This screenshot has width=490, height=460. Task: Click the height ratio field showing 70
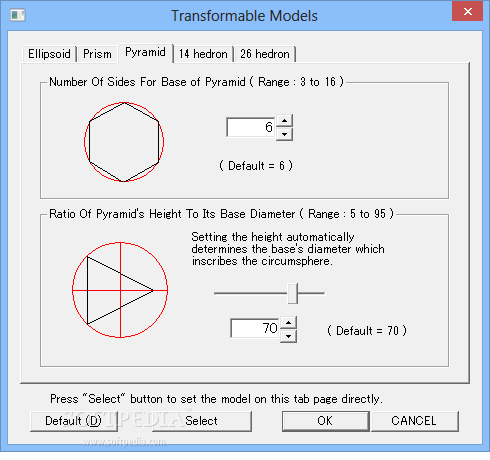coord(255,328)
